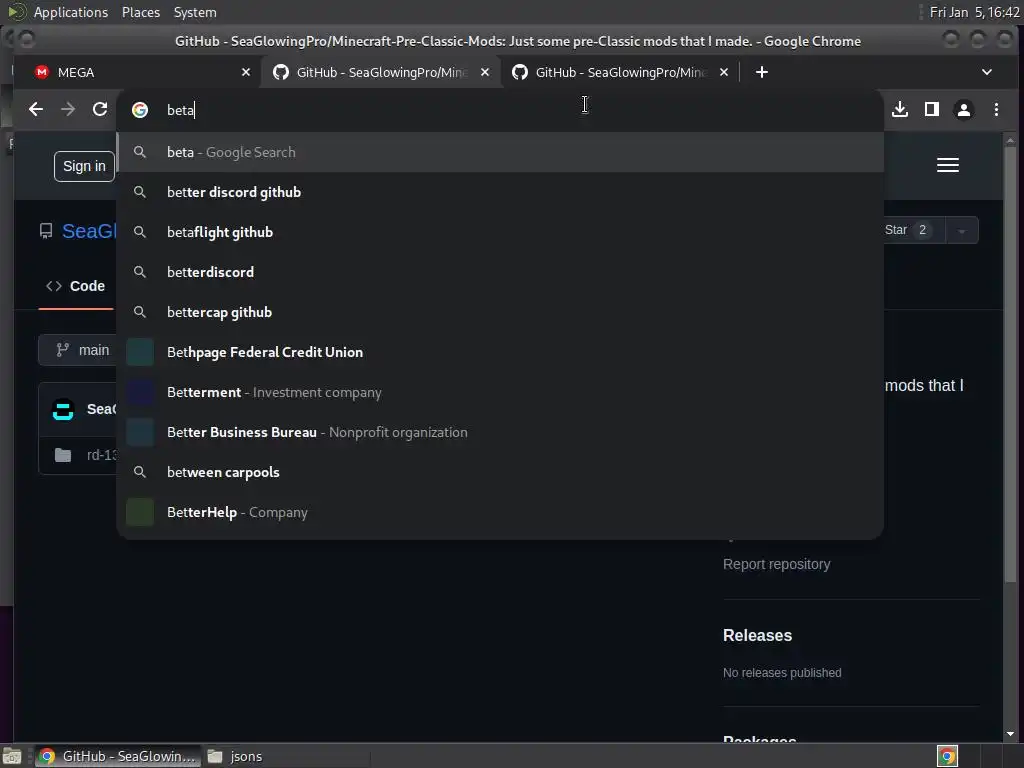The height and width of the screenshot is (768, 1024).
Task: Open the Chrome profile avatar
Action: [x=964, y=110]
